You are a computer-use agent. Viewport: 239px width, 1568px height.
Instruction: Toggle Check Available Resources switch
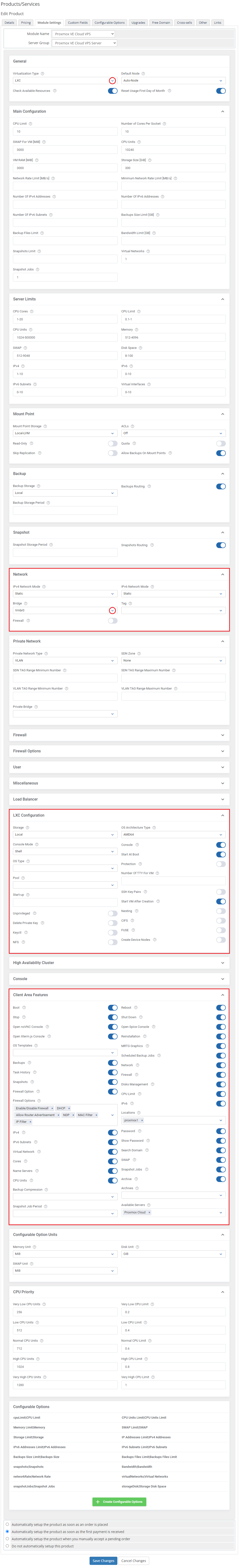pyautogui.click(x=113, y=91)
